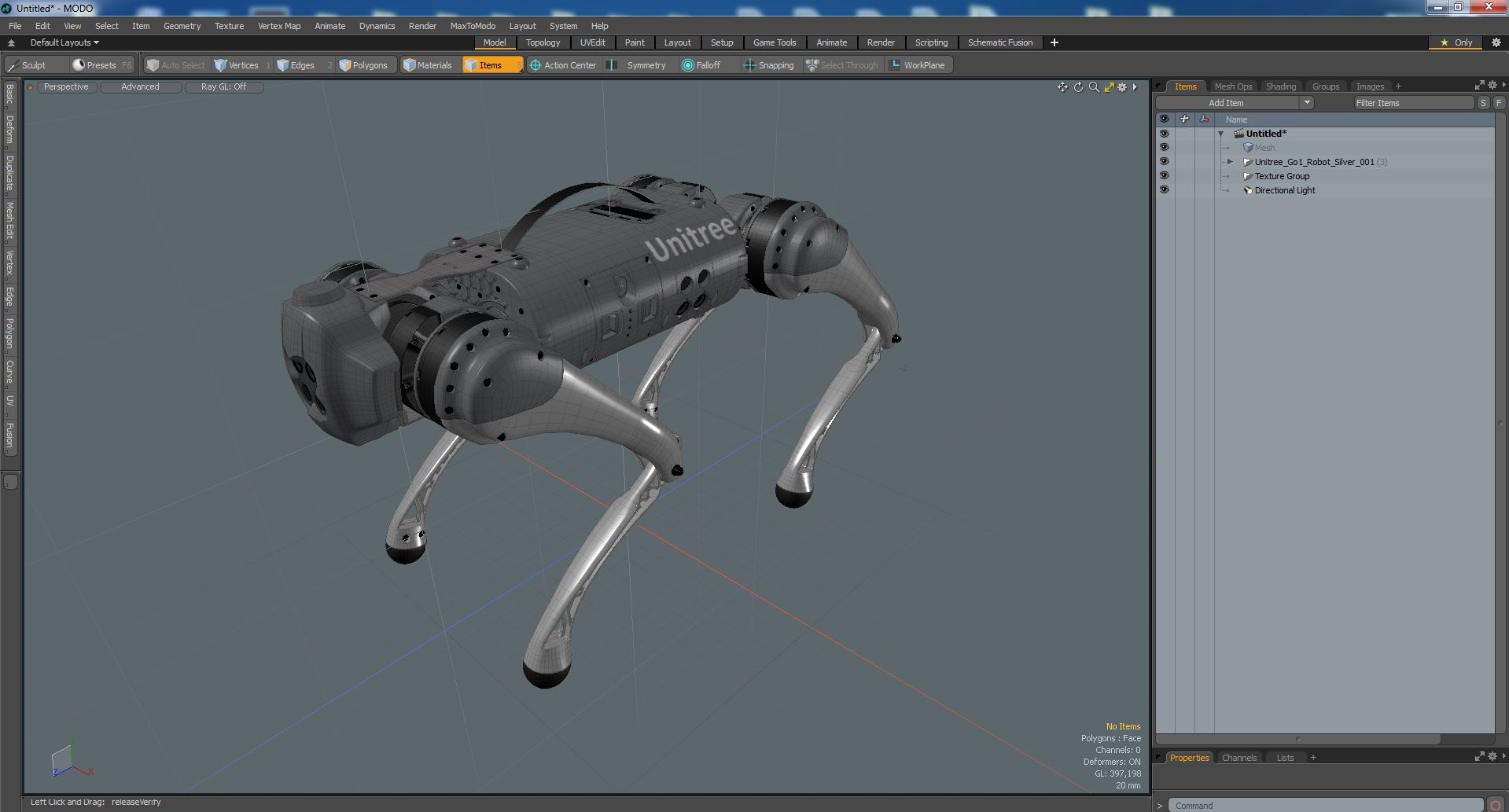The width and height of the screenshot is (1509, 812).
Task: Open the Action Center options
Action: pos(563,65)
